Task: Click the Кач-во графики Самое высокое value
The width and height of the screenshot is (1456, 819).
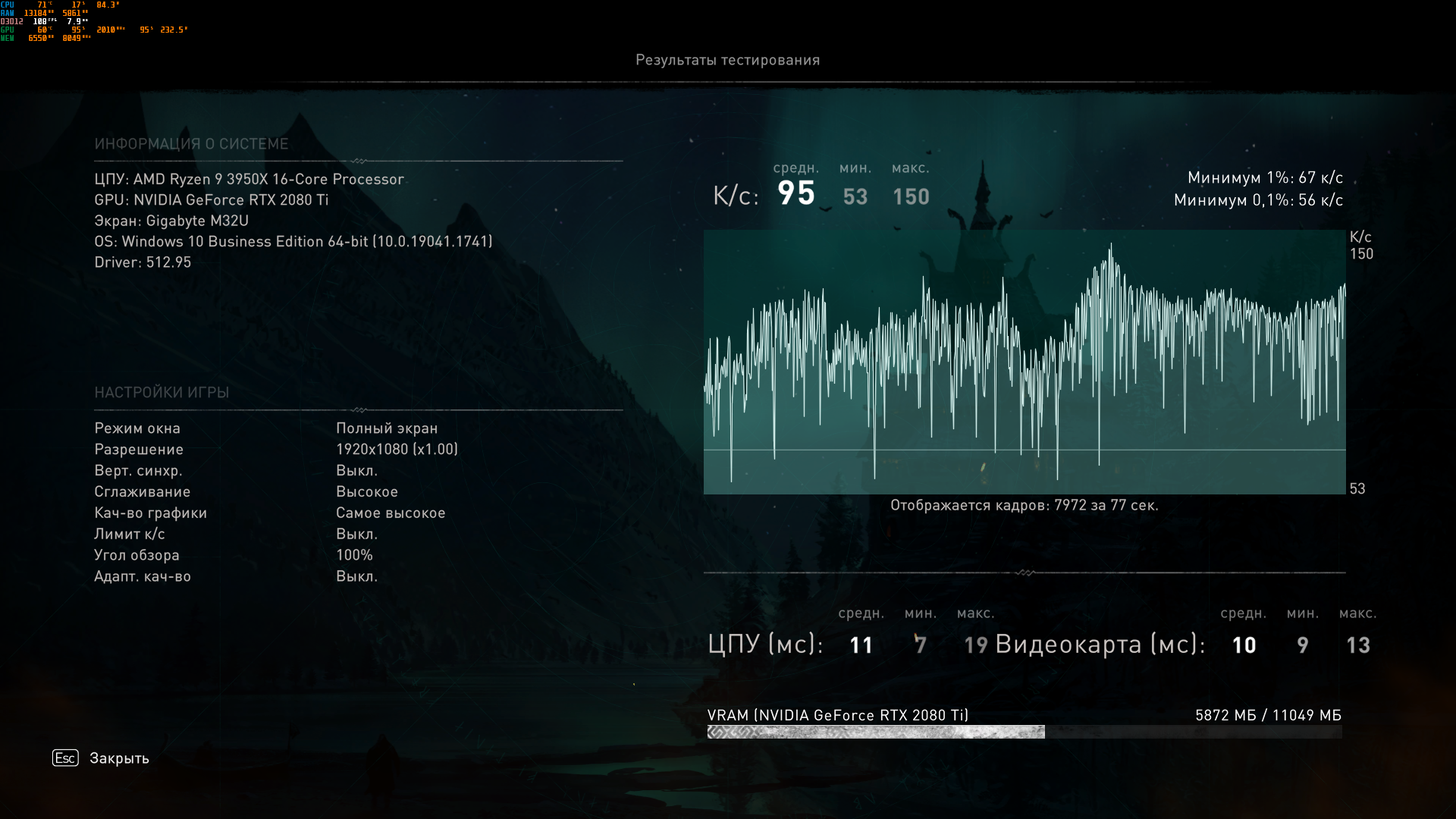Action: [x=391, y=513]
